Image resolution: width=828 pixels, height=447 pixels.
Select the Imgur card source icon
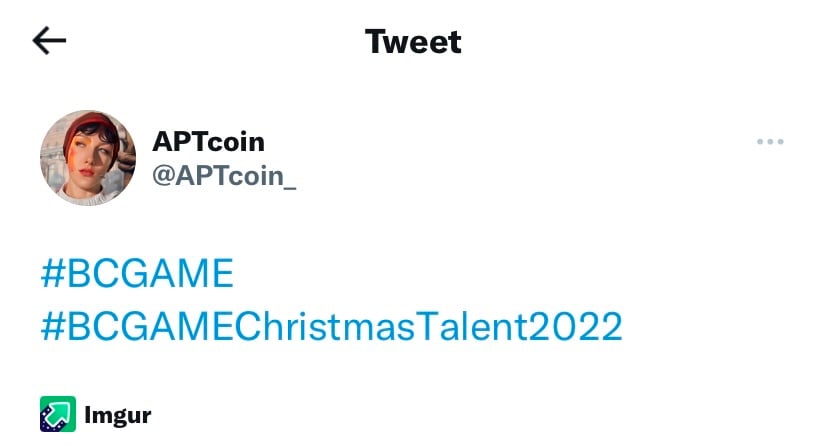click(x=58, y=413)
